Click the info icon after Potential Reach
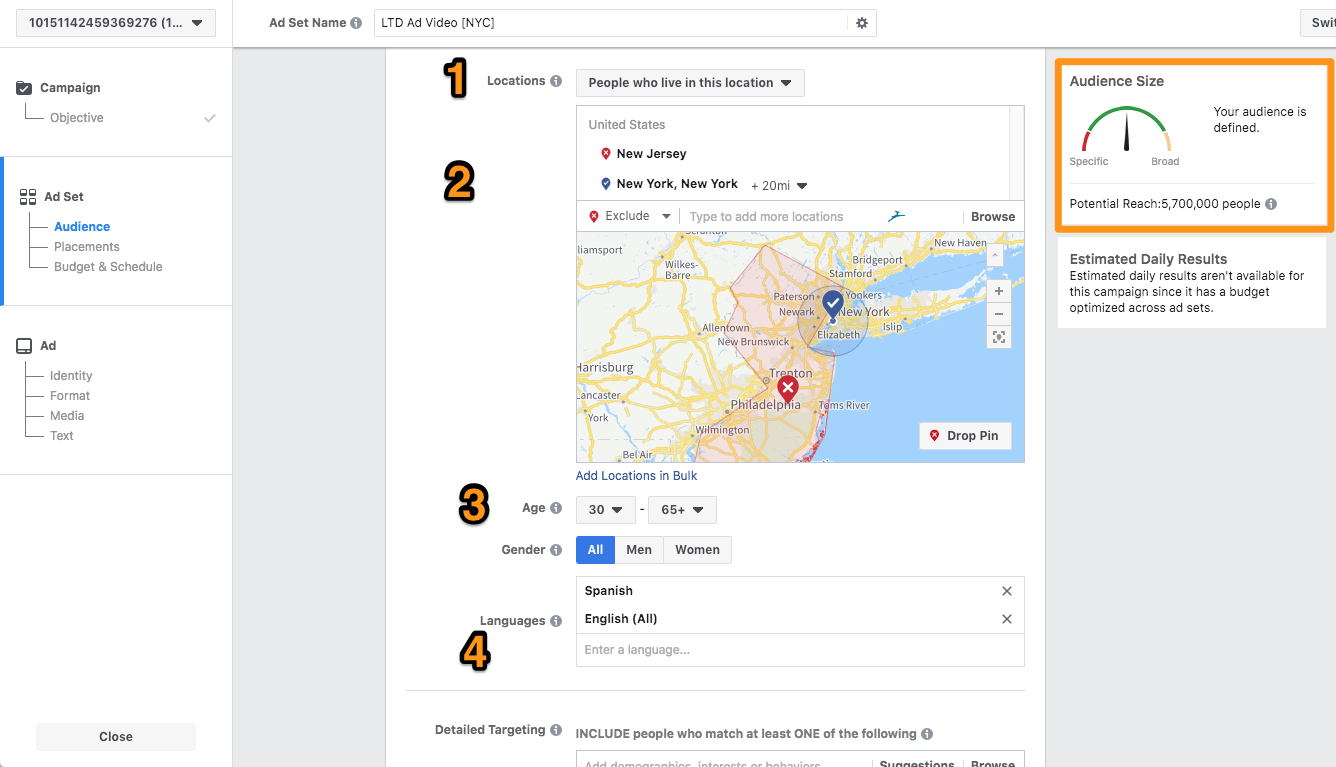The image size is (1336, 767). click(x=1271, y=204)
